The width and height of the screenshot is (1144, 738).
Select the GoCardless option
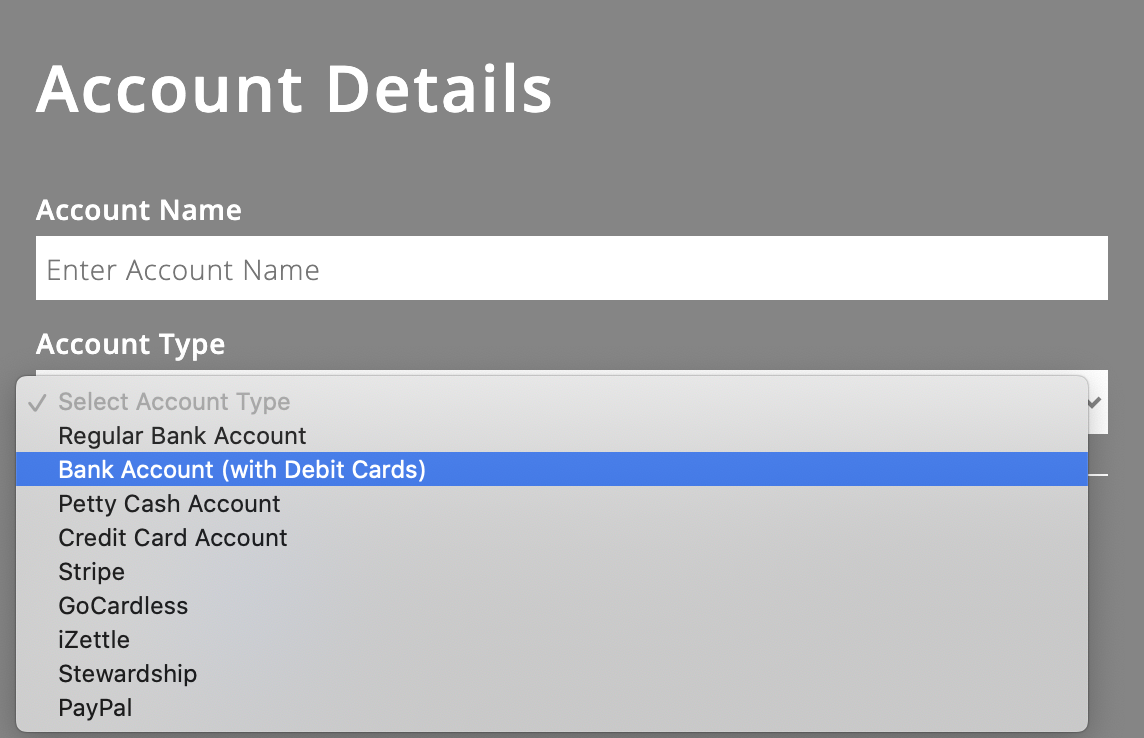click(x=123, y=605)
